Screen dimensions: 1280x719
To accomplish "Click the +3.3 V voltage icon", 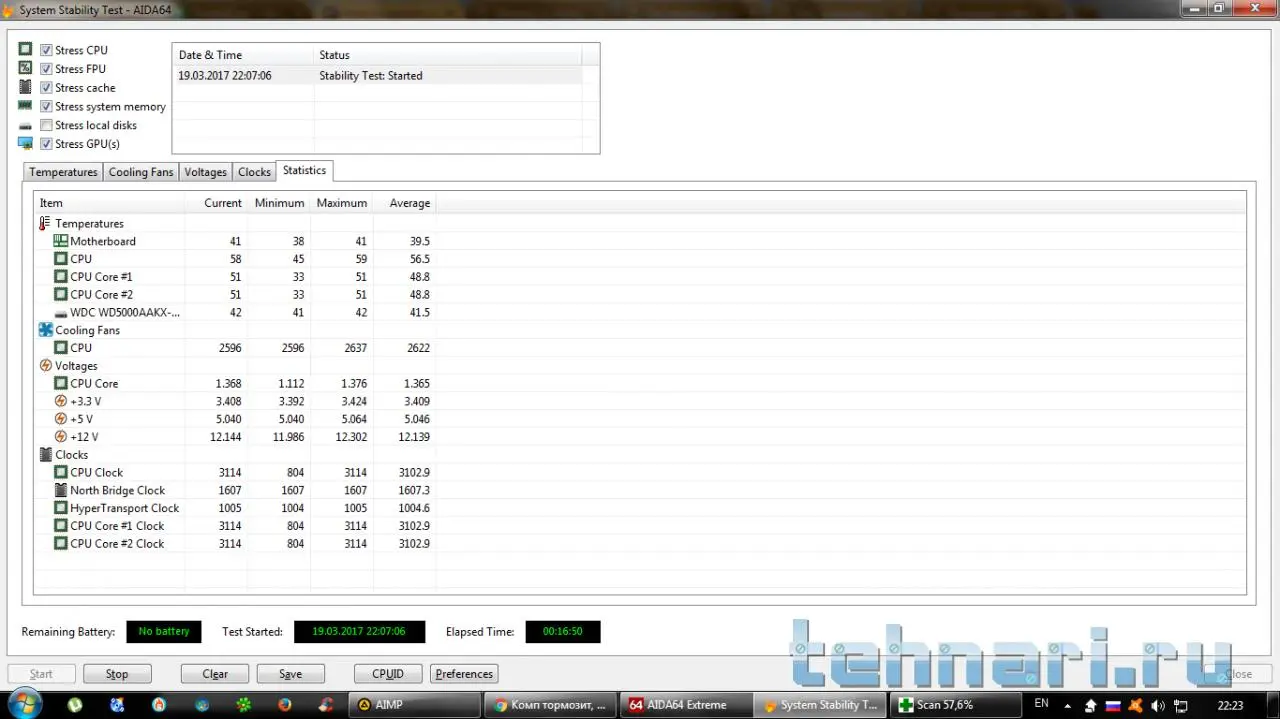I will click(61, 401).
